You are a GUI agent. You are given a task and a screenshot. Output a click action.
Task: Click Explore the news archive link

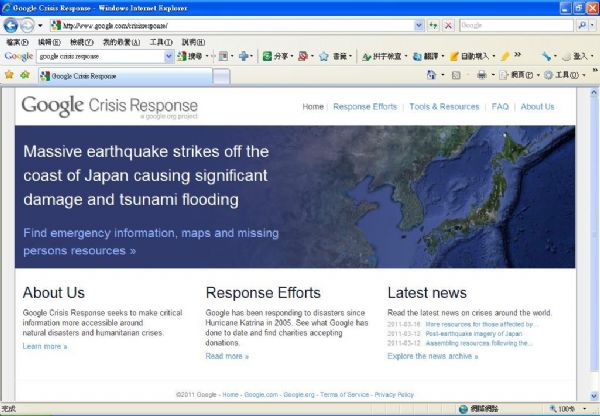[x=433, y=356]
